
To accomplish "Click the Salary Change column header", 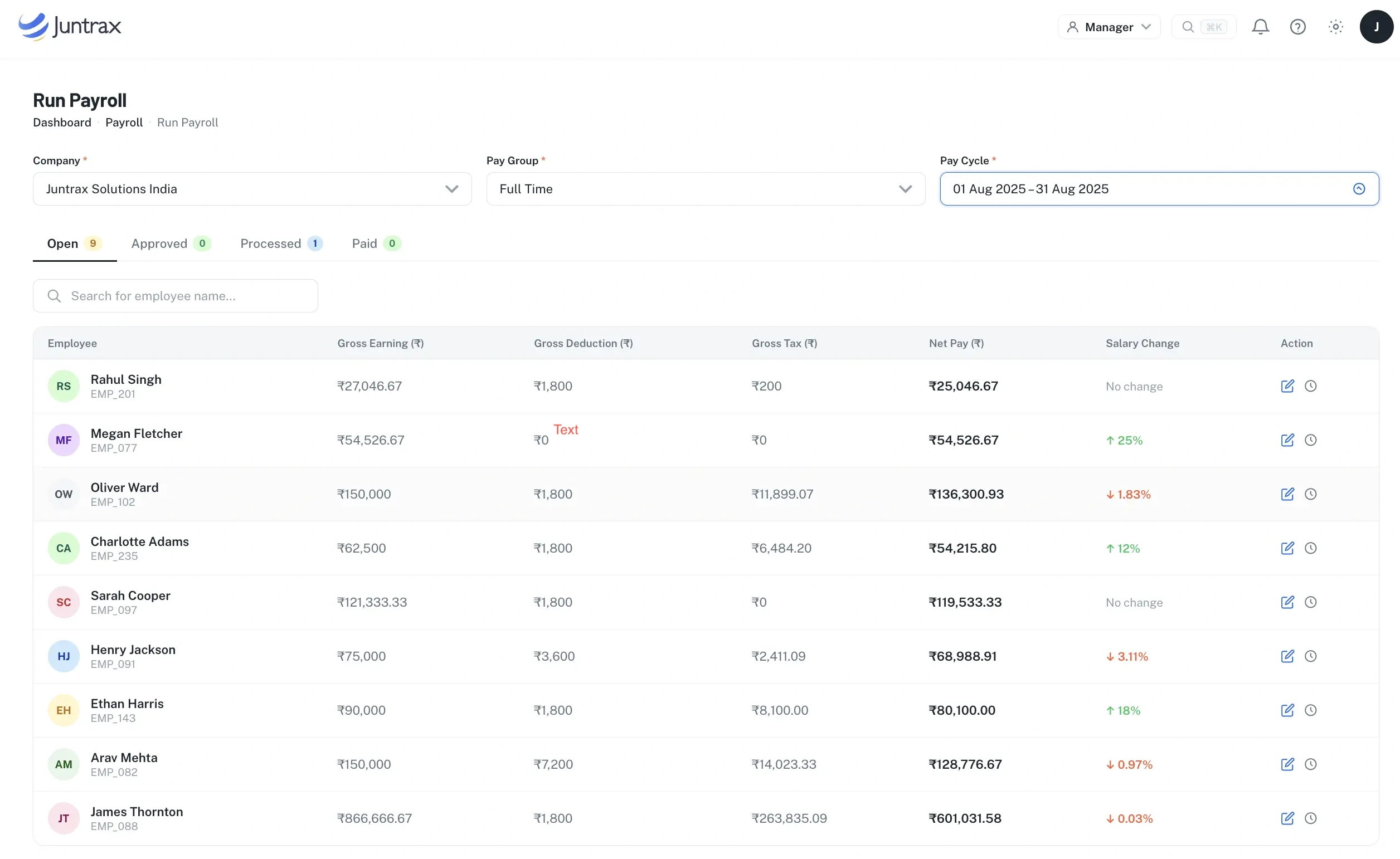I will (1142, 344).
